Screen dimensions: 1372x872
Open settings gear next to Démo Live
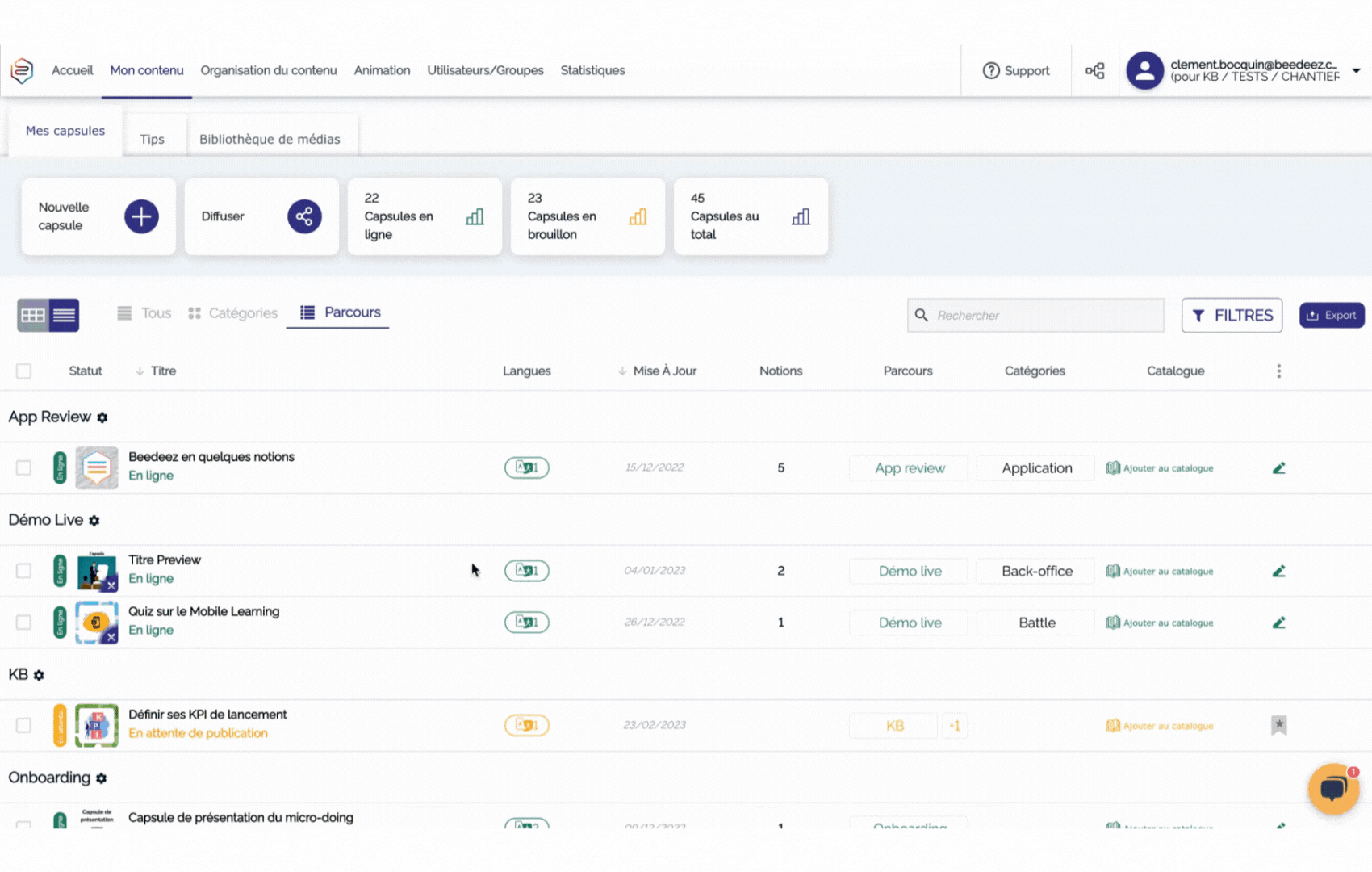pyautogui.click(x=94, y=521)
